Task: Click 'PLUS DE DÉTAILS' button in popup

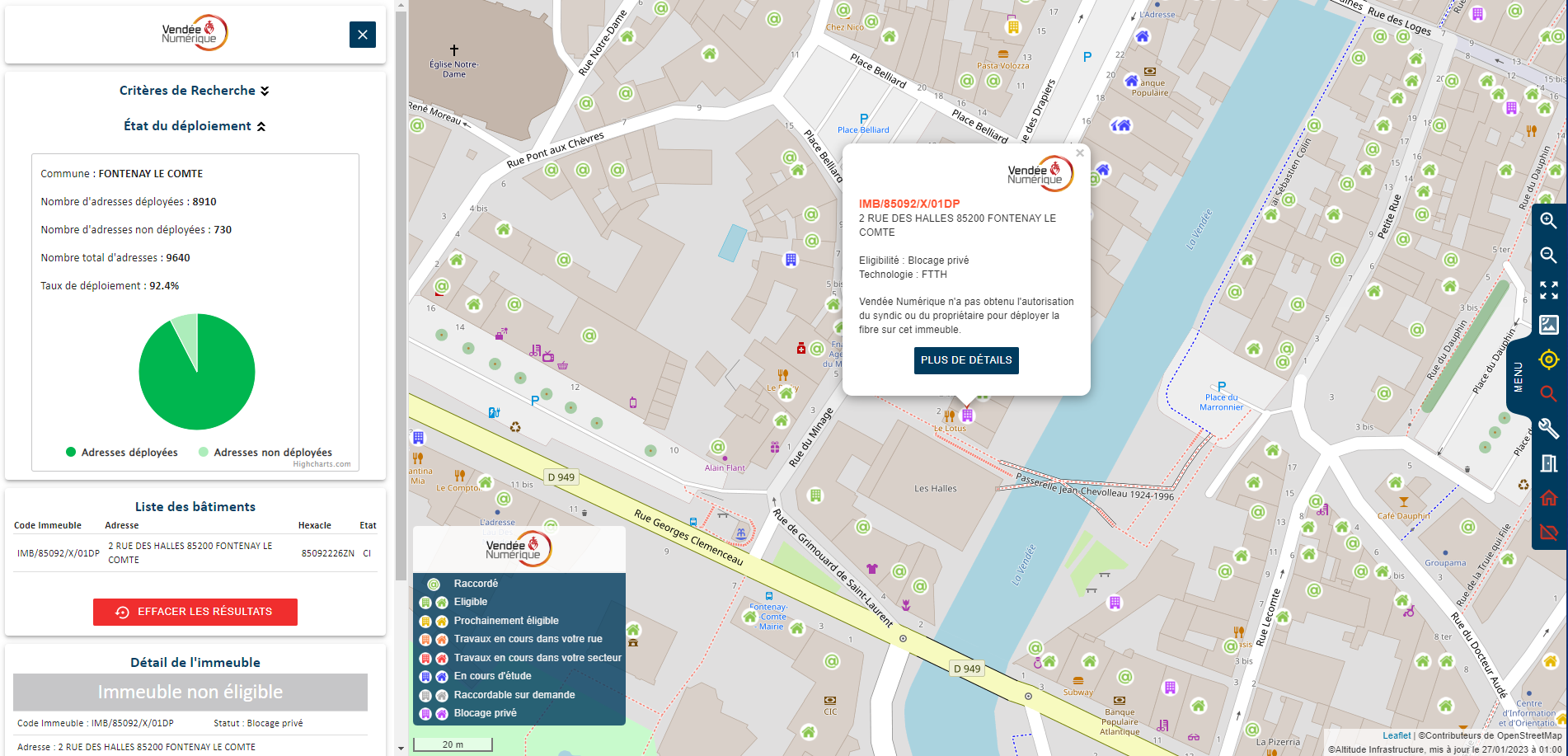Action: 966,360
